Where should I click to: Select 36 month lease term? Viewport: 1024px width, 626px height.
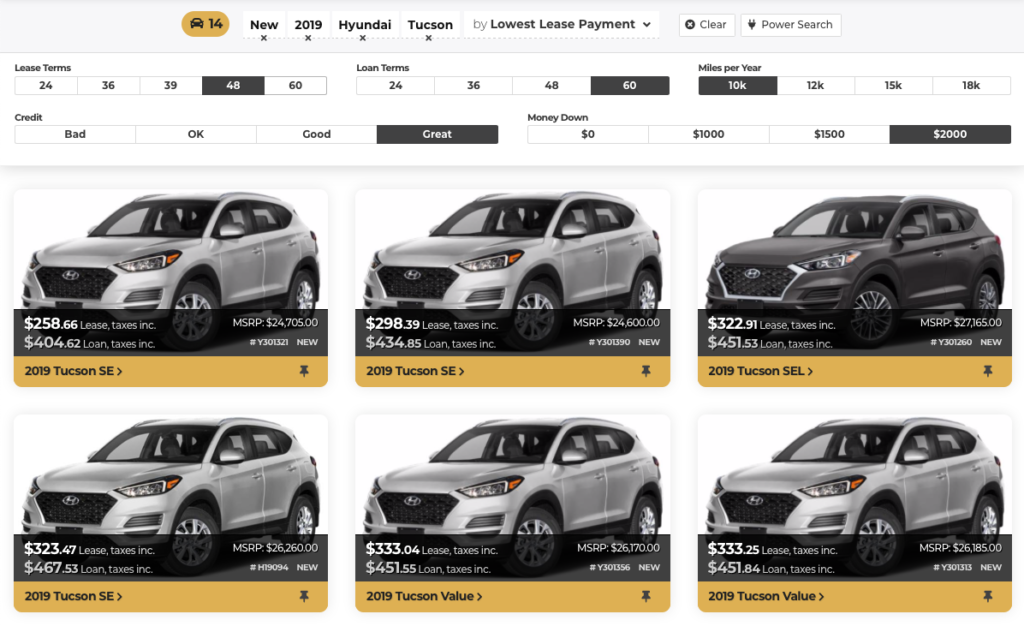(108, 86)
